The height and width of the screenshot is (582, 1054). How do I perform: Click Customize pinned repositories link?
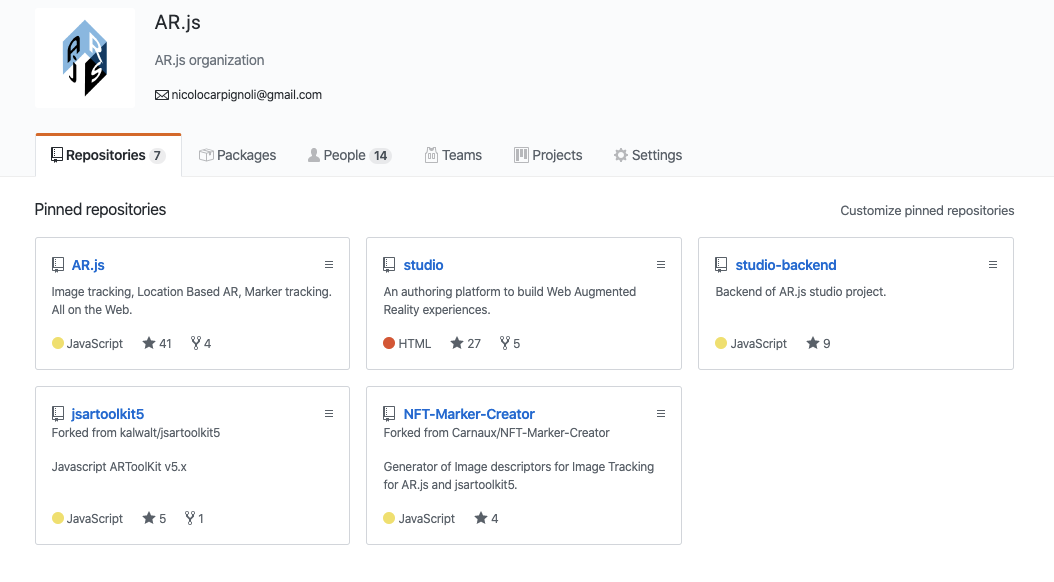[x=927, y=211]
